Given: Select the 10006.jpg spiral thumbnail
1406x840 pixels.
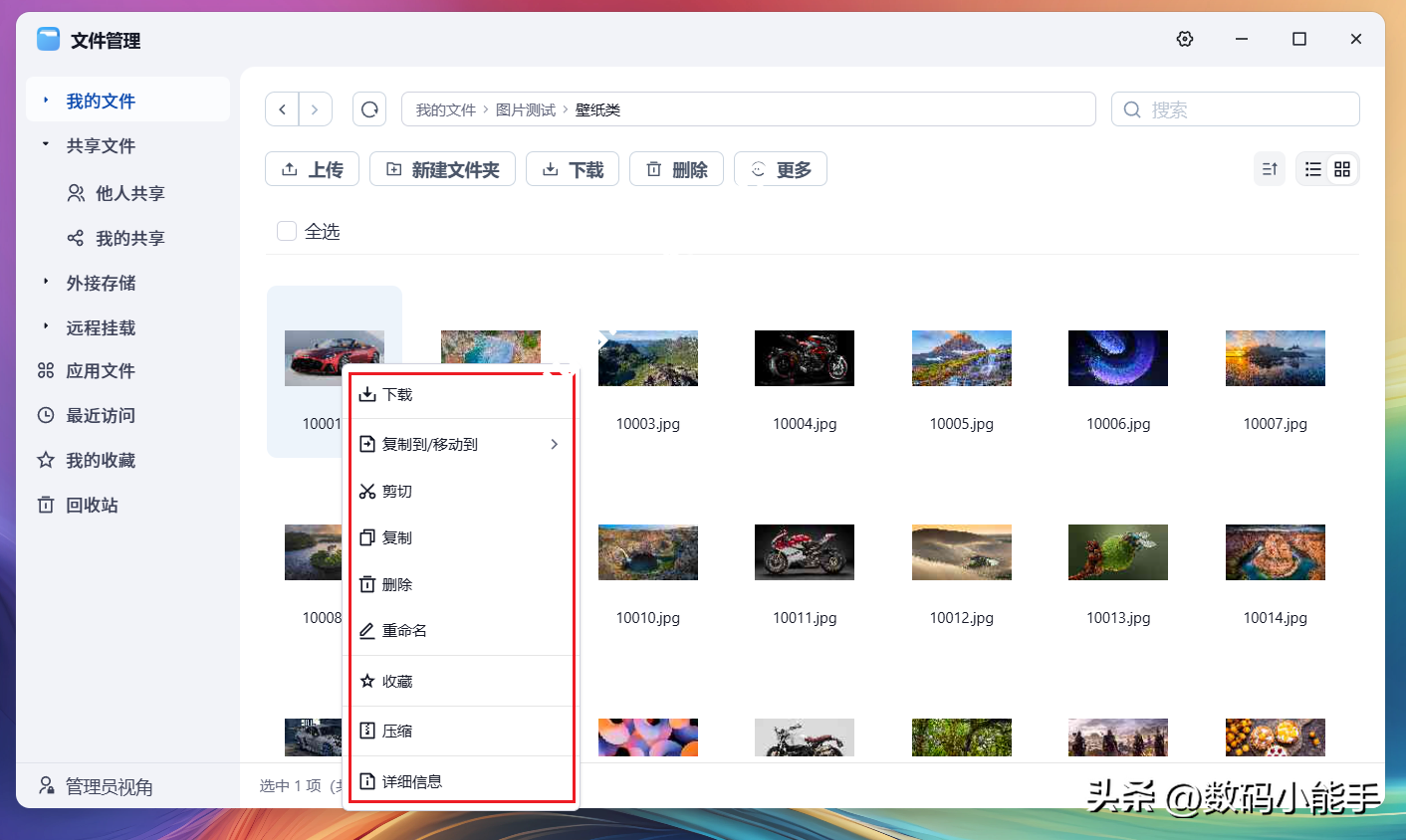Looking at the screenshot, I should tap(1117, 358).
